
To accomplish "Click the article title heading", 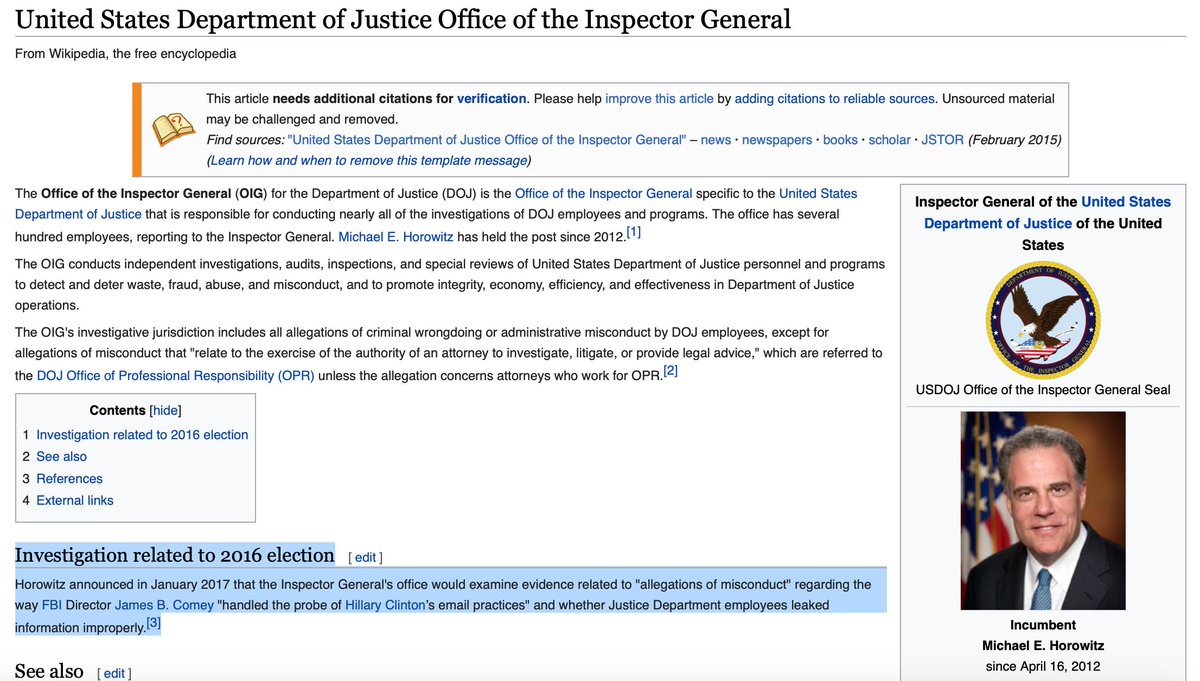I will pyautogui.click(x=403, y=18).
